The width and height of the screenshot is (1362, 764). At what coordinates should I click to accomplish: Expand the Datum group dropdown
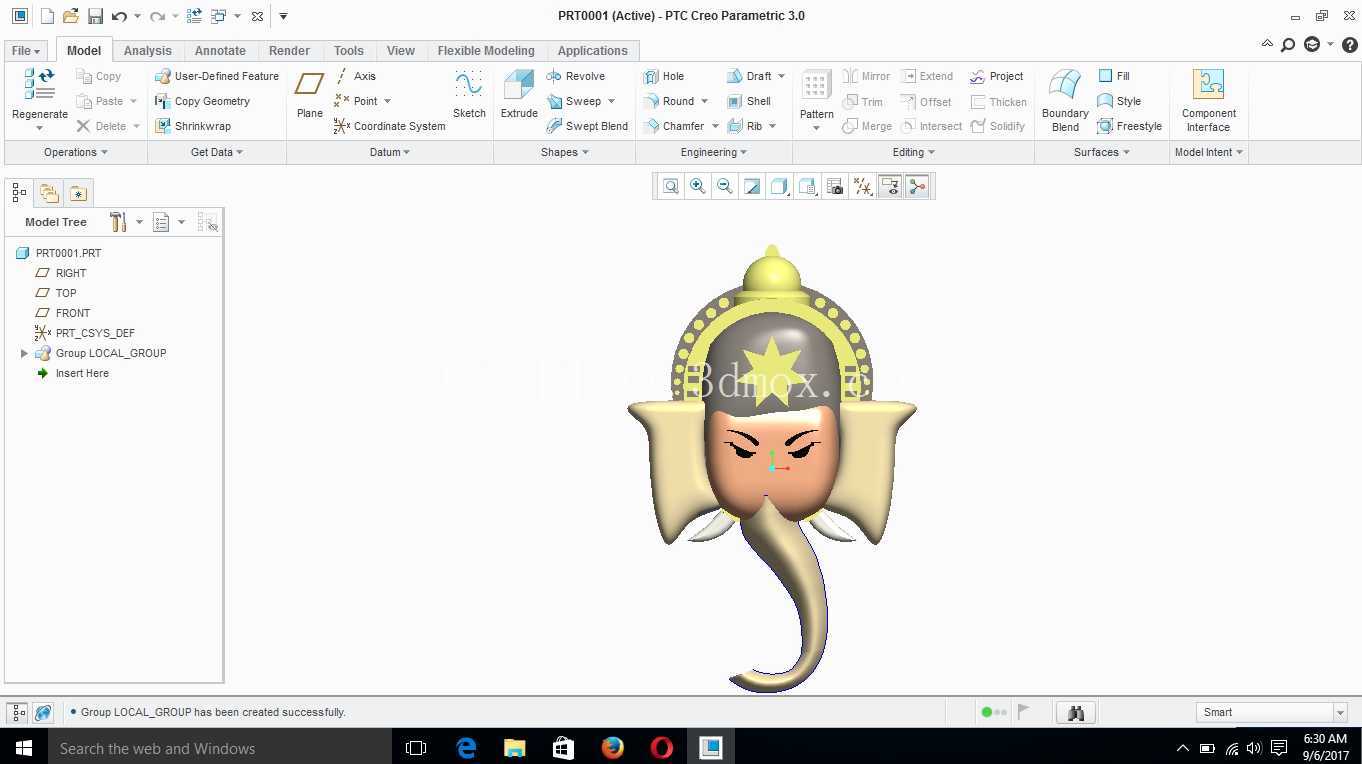(x=390, y=152)
